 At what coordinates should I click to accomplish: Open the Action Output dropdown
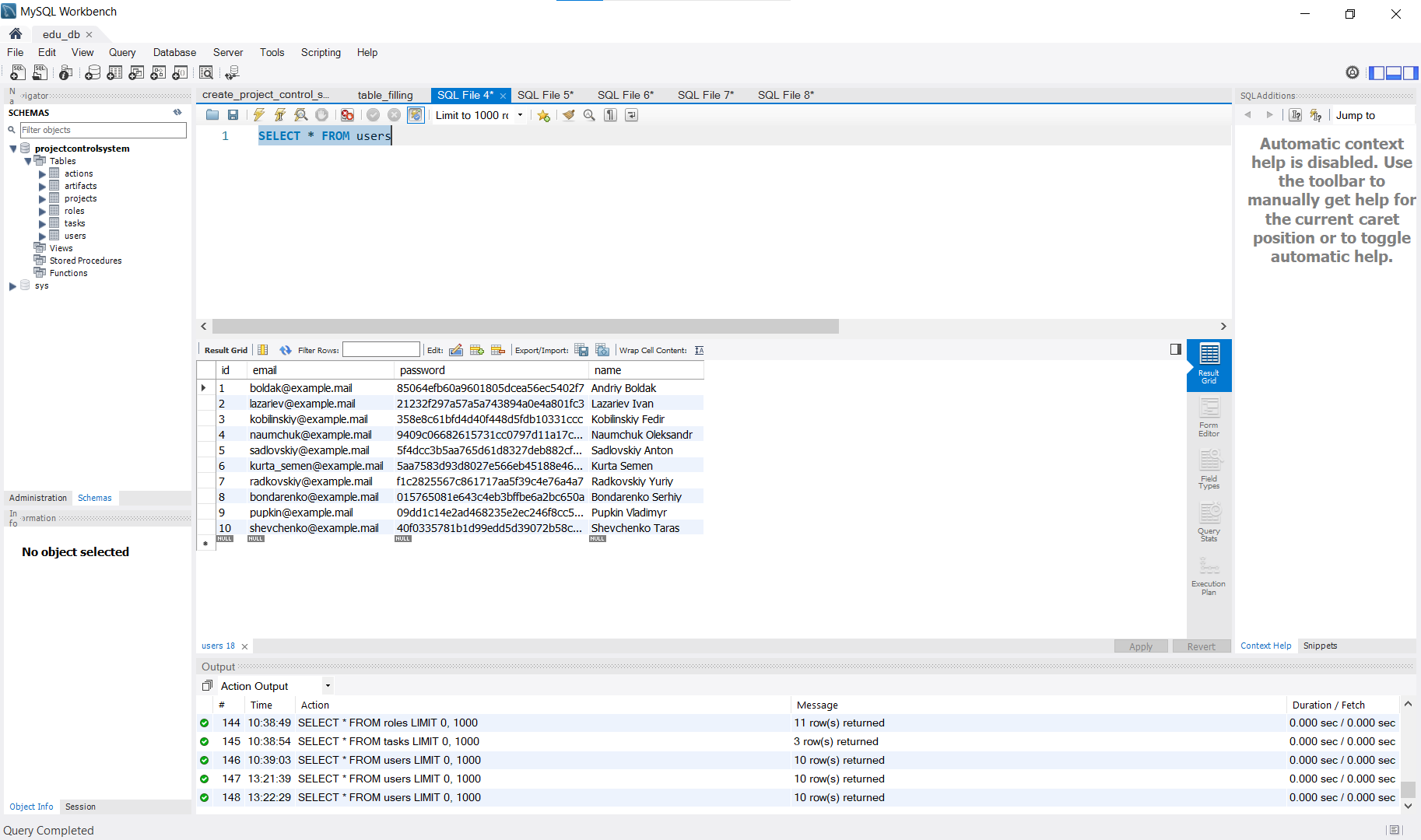tap(328, 685)
